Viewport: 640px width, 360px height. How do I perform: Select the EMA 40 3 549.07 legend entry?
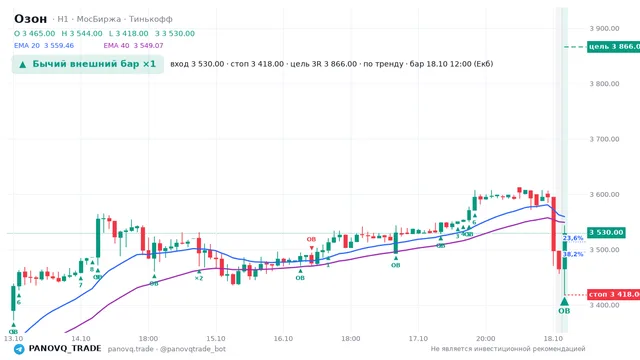coord(133,46)
